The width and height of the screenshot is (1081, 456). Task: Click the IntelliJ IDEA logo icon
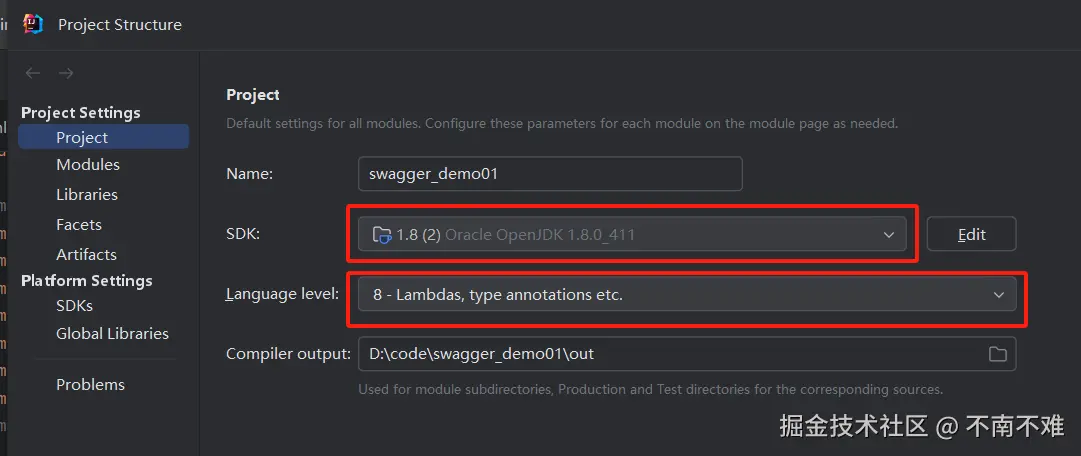point(33,24)
